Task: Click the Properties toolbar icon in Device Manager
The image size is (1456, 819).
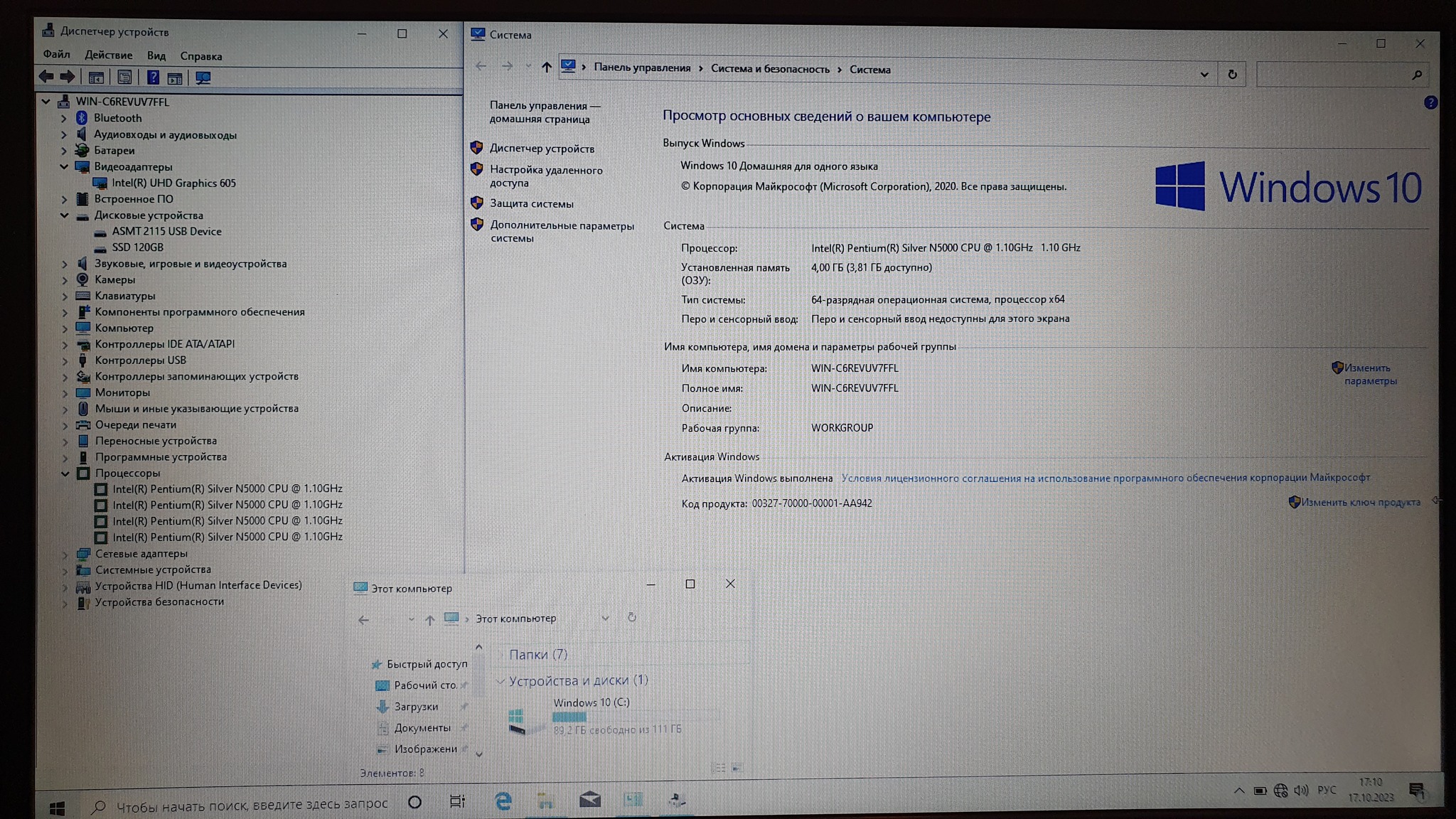Action: 124,78
